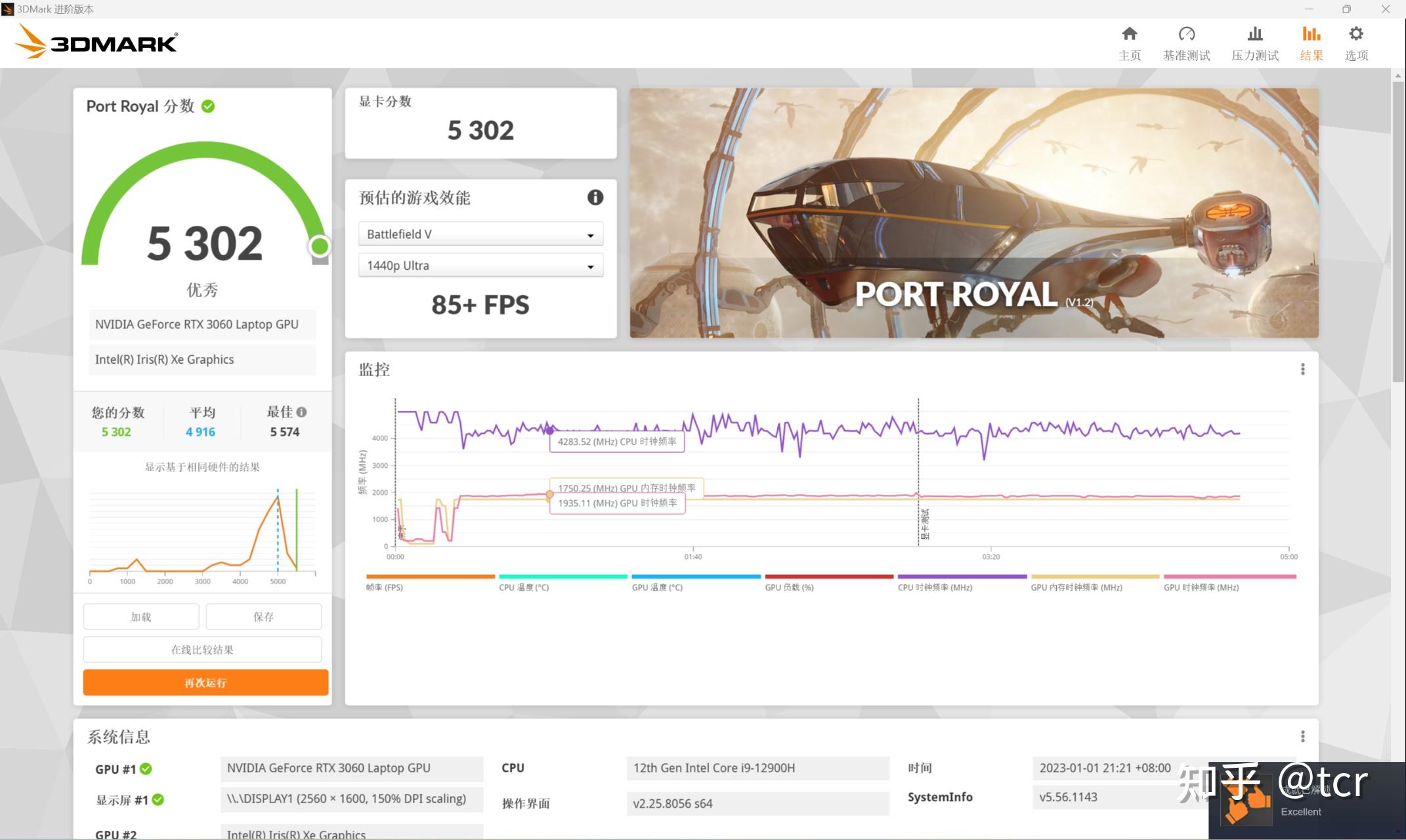Click the green validation checkmark beside Port Royal score

pos(208,106)
